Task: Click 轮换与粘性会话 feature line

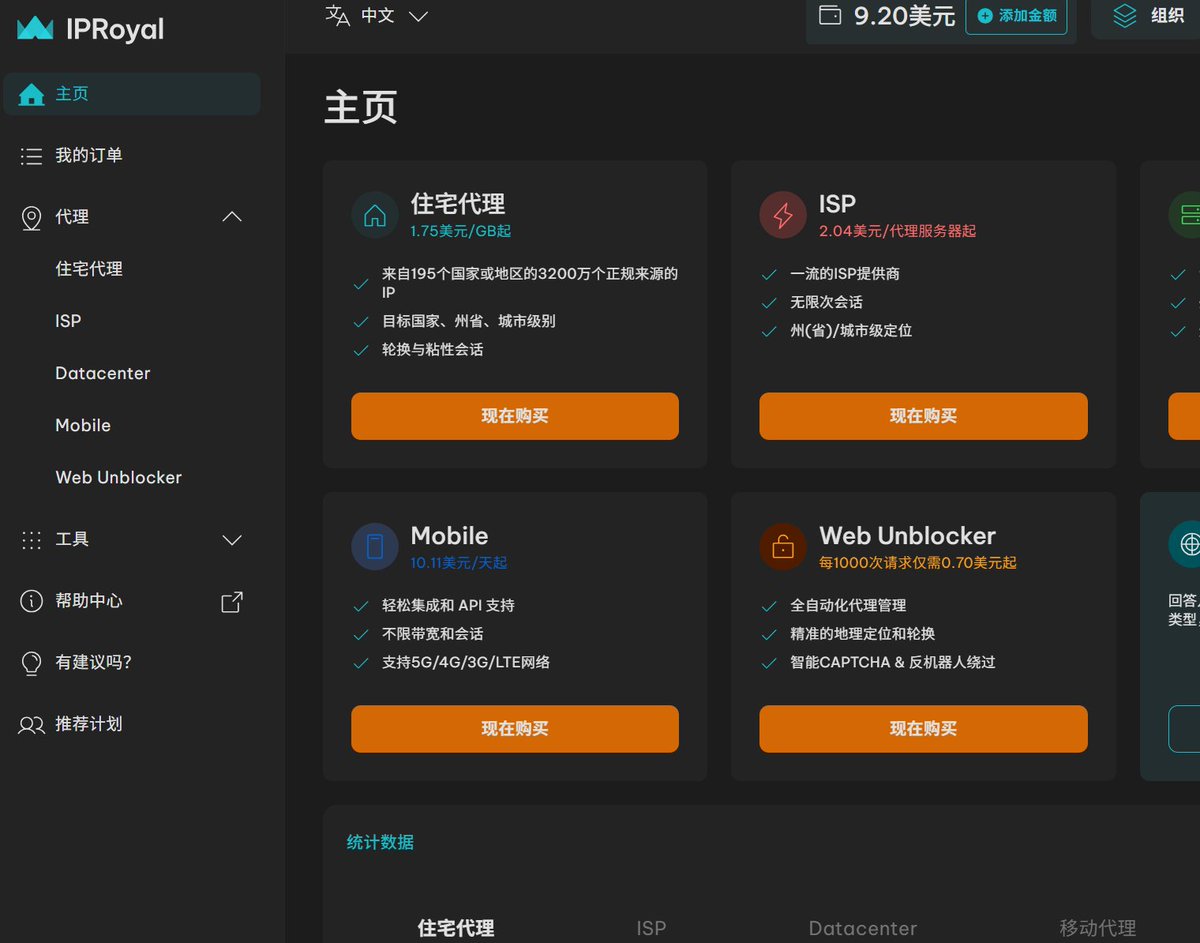Action: (433, 350)
